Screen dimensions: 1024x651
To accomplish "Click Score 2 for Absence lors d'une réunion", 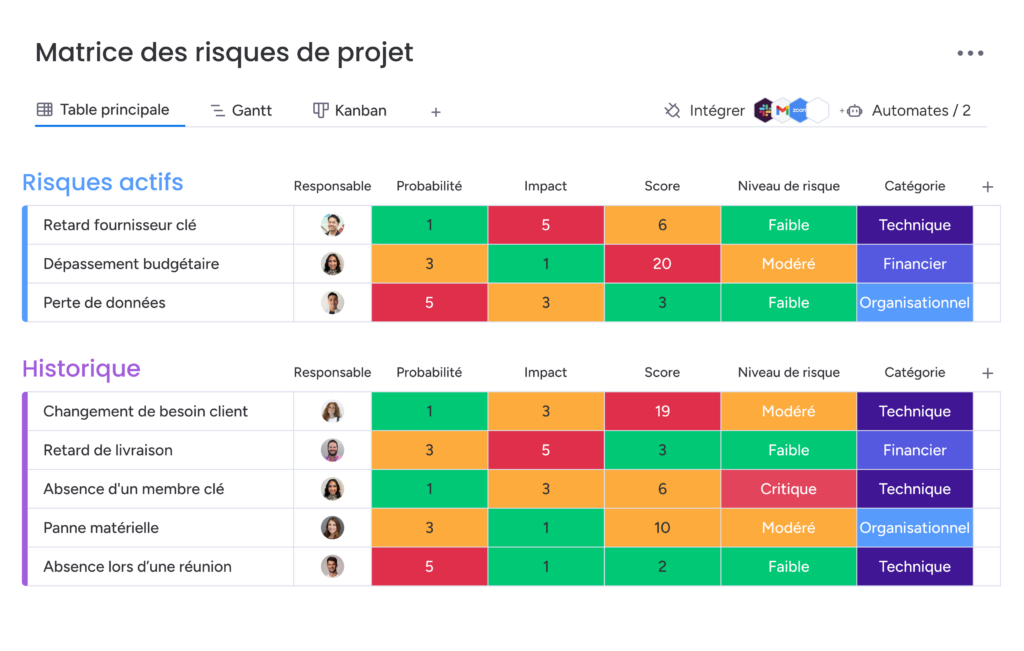I will [x=662, y=567].
